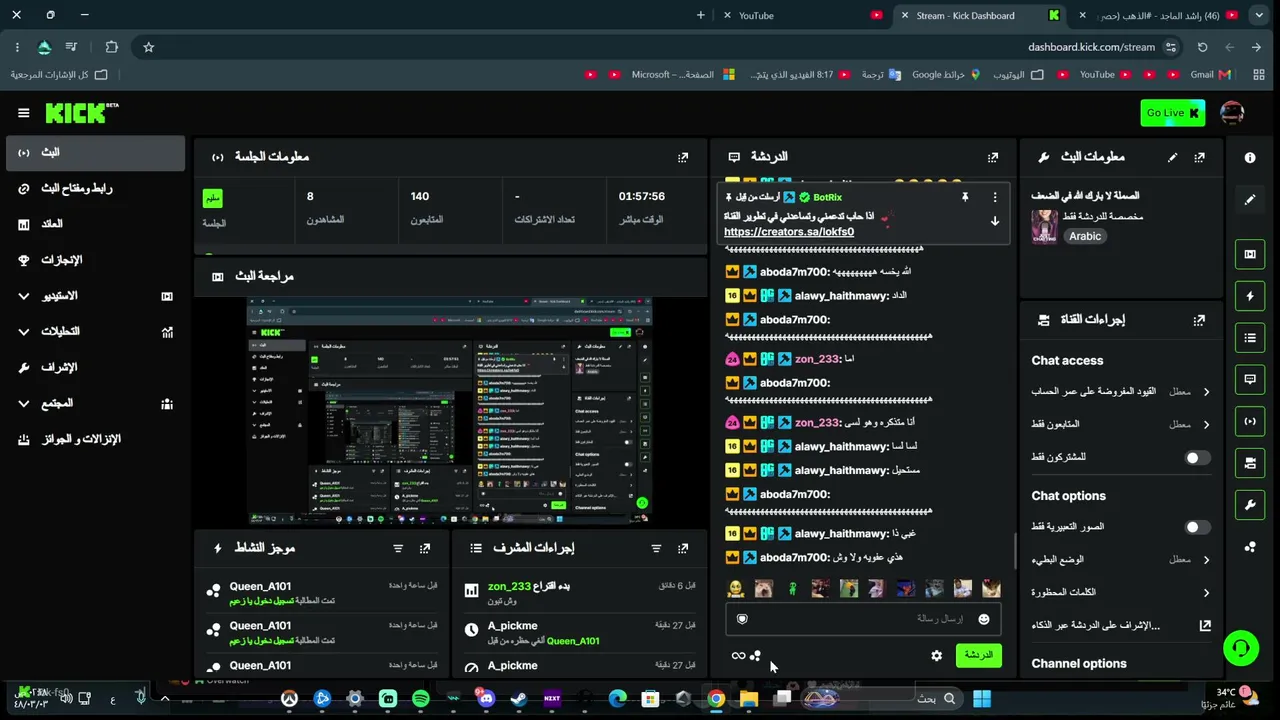Edit stream info with the pencil in معلومات البث
The image size is (1280, 720).
click(1172, 157)
